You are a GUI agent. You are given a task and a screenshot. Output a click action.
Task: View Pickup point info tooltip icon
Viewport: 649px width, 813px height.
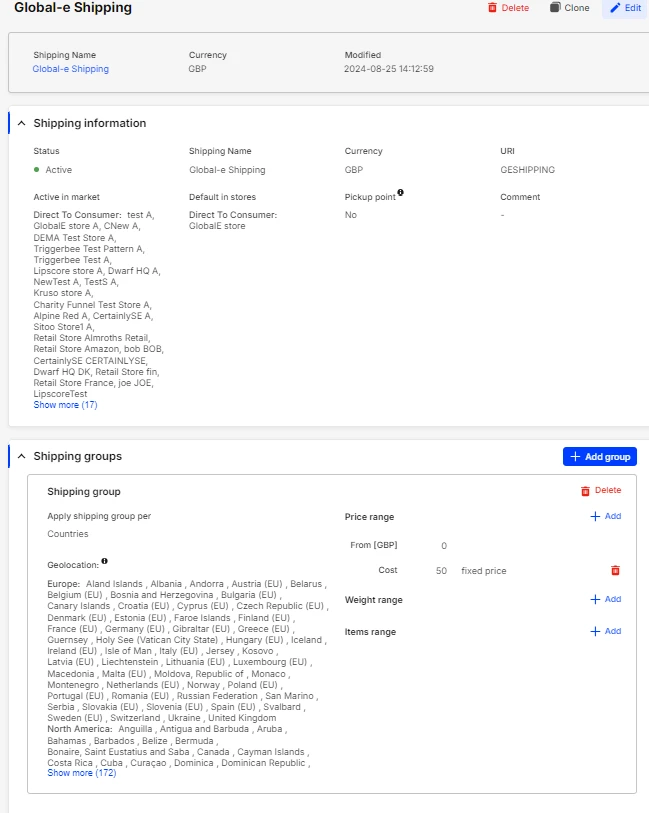[x=400, y=192]
